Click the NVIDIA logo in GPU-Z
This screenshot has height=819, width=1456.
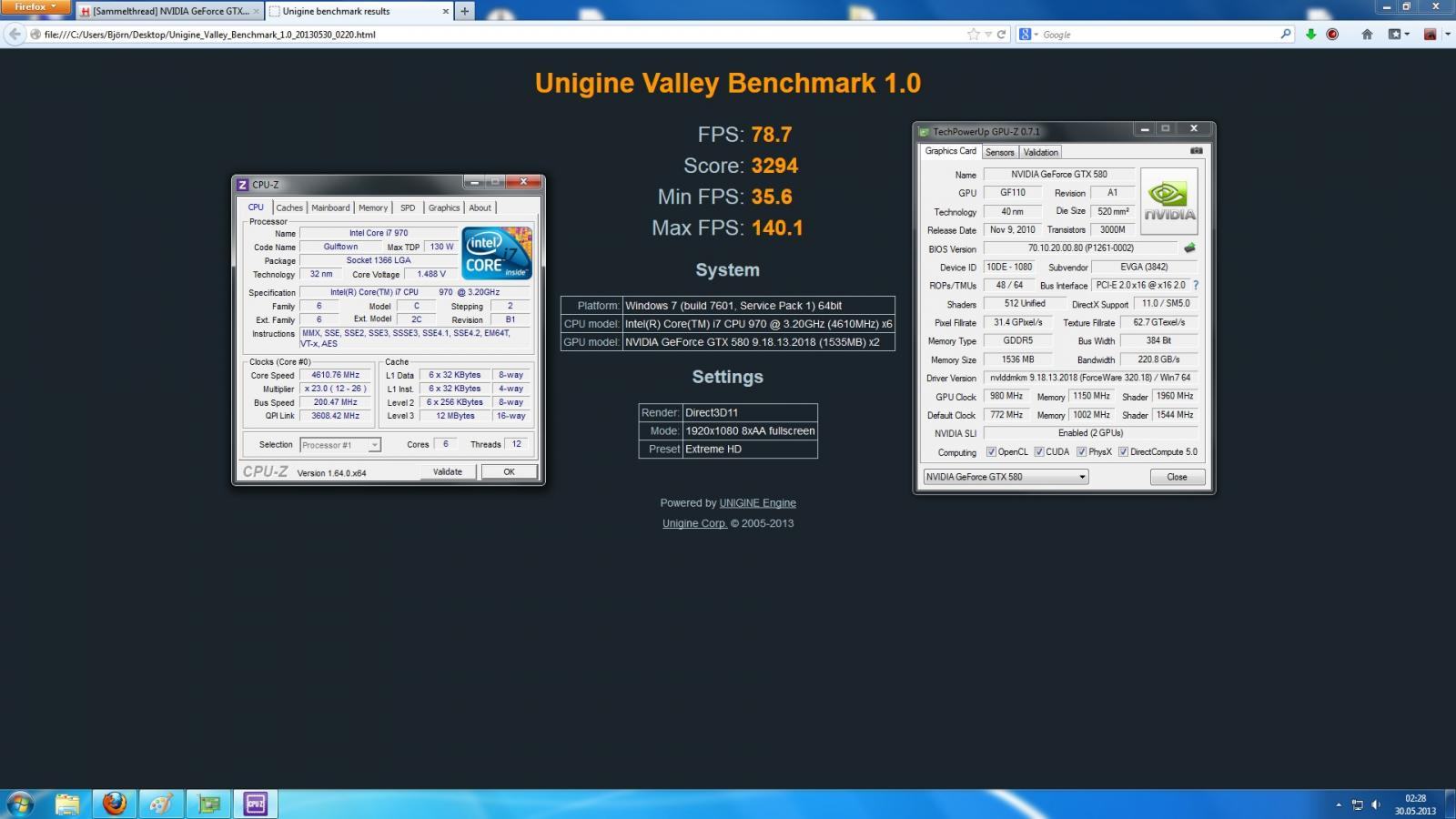coord(1169,201)
